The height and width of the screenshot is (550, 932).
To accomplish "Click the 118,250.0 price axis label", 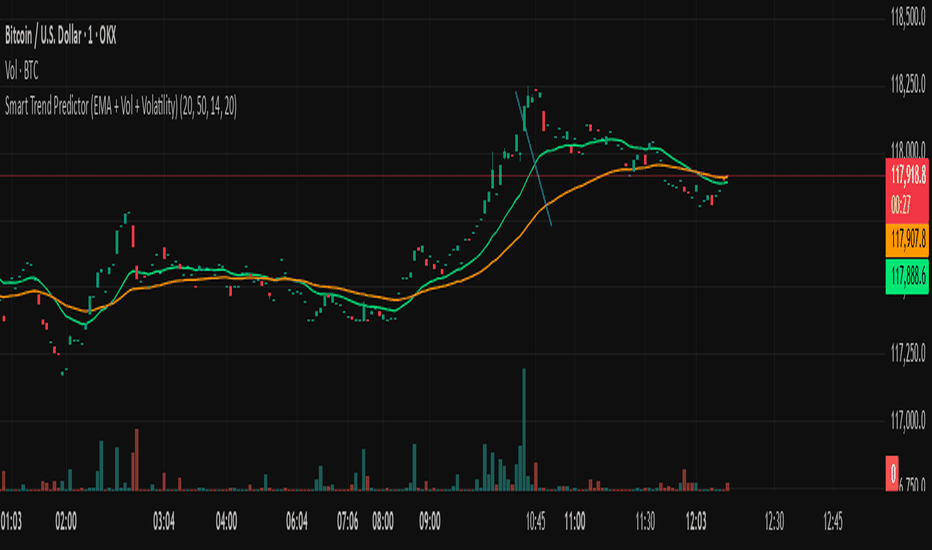I will click(908, 85).
